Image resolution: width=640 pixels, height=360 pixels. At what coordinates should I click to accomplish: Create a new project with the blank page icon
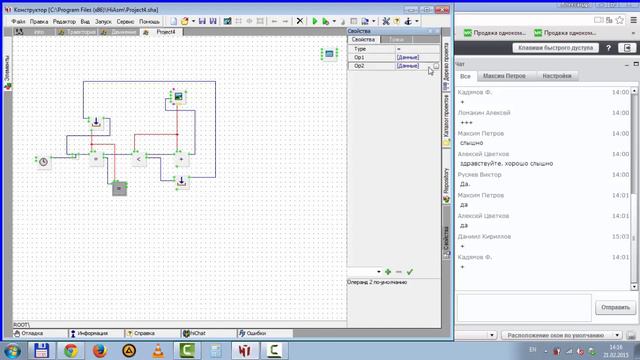(x=174, y=21)
